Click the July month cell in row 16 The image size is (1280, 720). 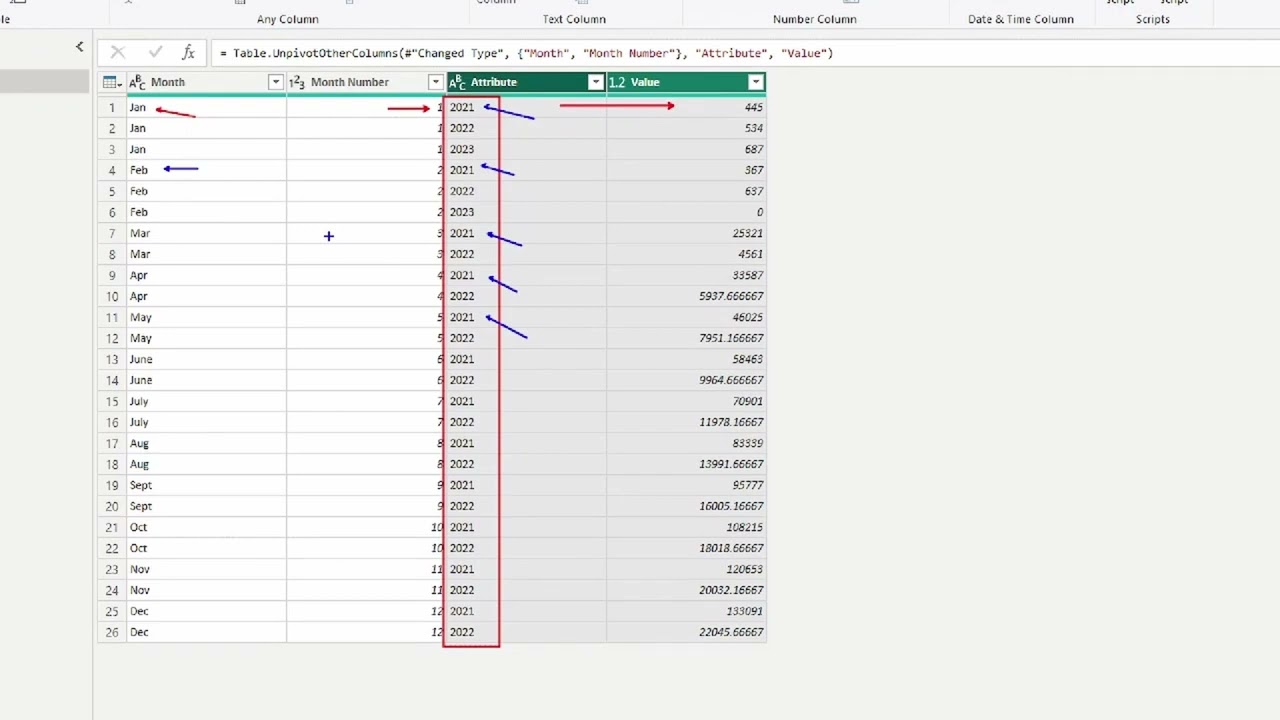pyautogui.click(x=206, y=422)
